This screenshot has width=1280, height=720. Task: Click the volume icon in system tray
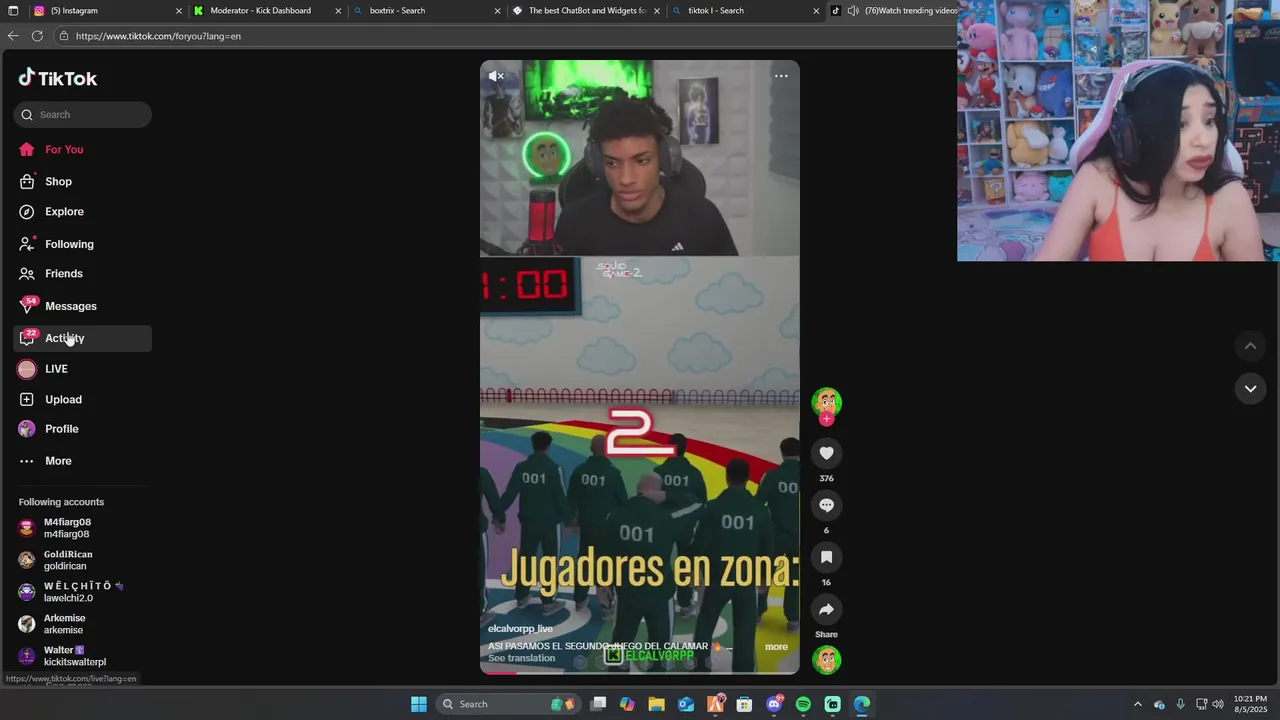1218,704
